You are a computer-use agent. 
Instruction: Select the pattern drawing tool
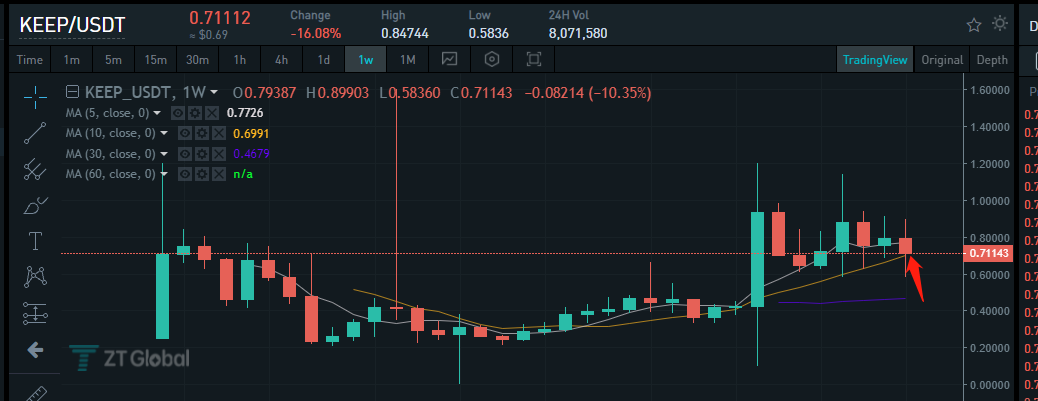pyautogui.click(x=35, y=277)
